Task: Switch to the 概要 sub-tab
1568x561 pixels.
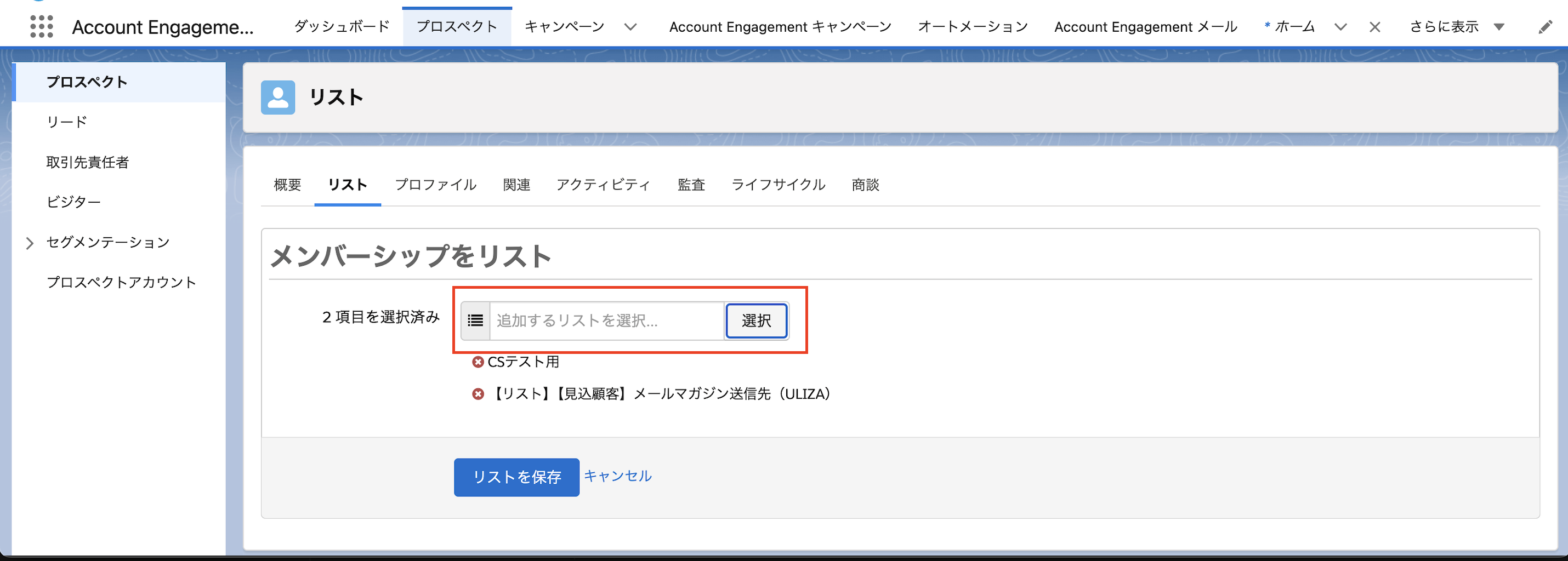Action: (287, 185)
